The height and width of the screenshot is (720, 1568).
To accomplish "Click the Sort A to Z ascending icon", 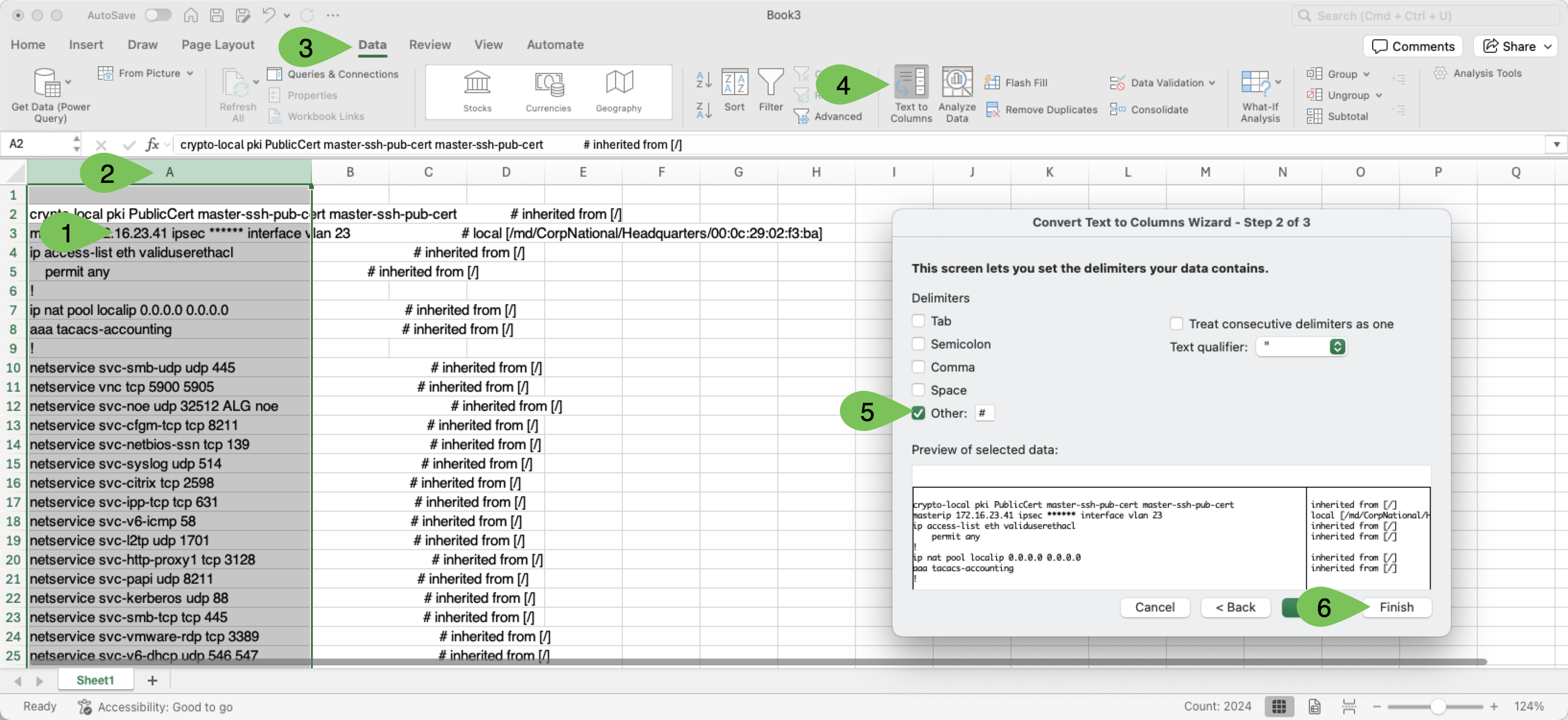I will (704, 79).
